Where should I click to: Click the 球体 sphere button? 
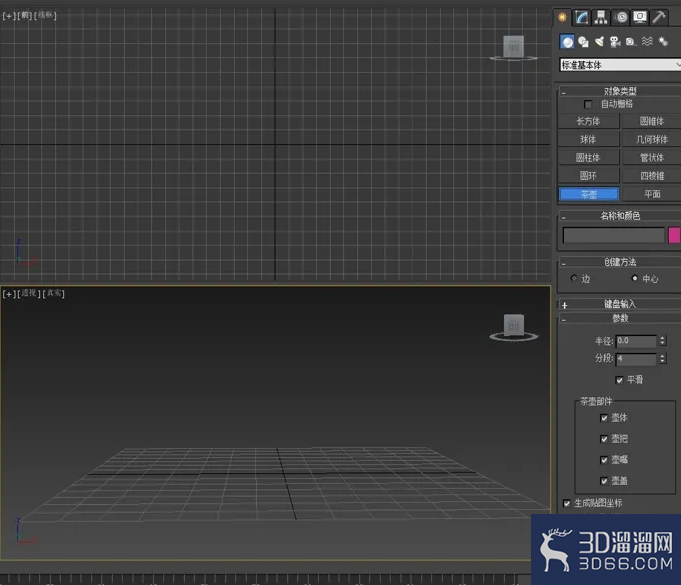tap(588, 139)
